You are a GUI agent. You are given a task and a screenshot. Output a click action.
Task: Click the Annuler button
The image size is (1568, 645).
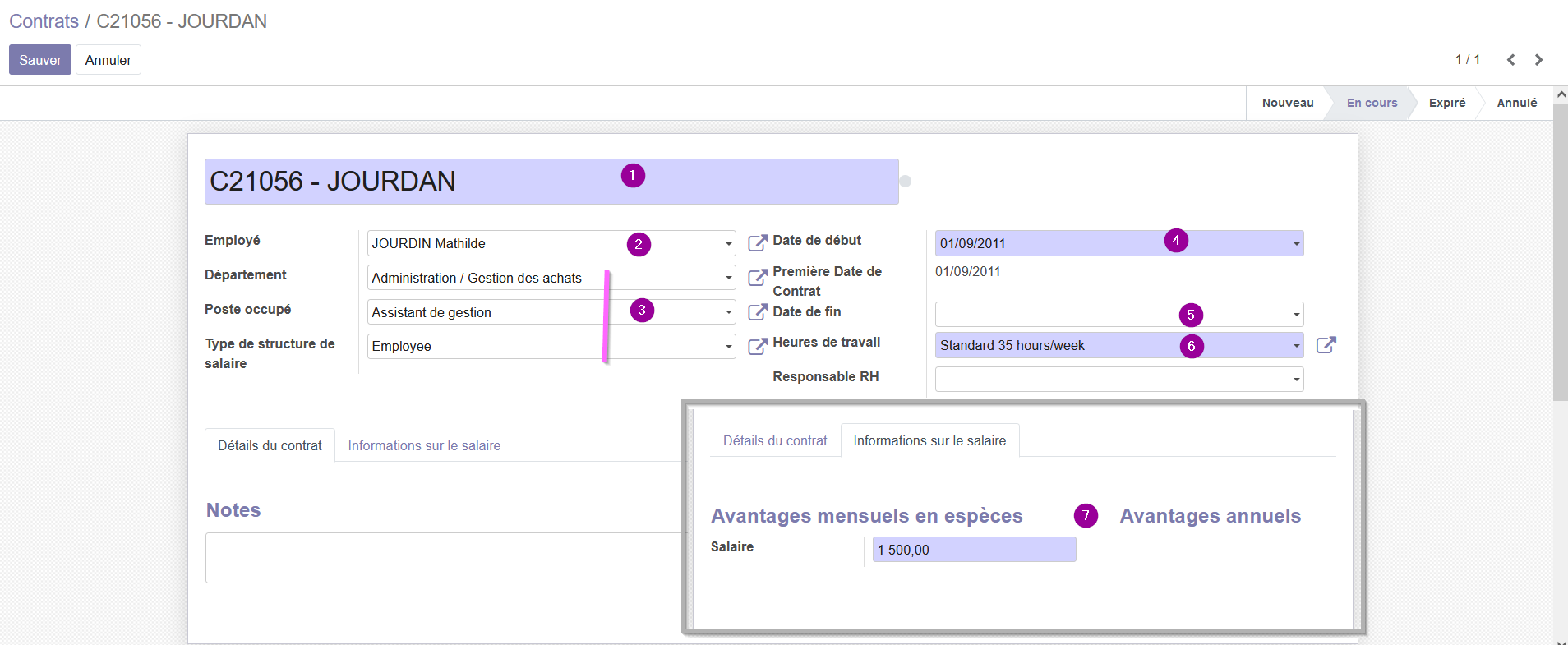click(108, 60)
